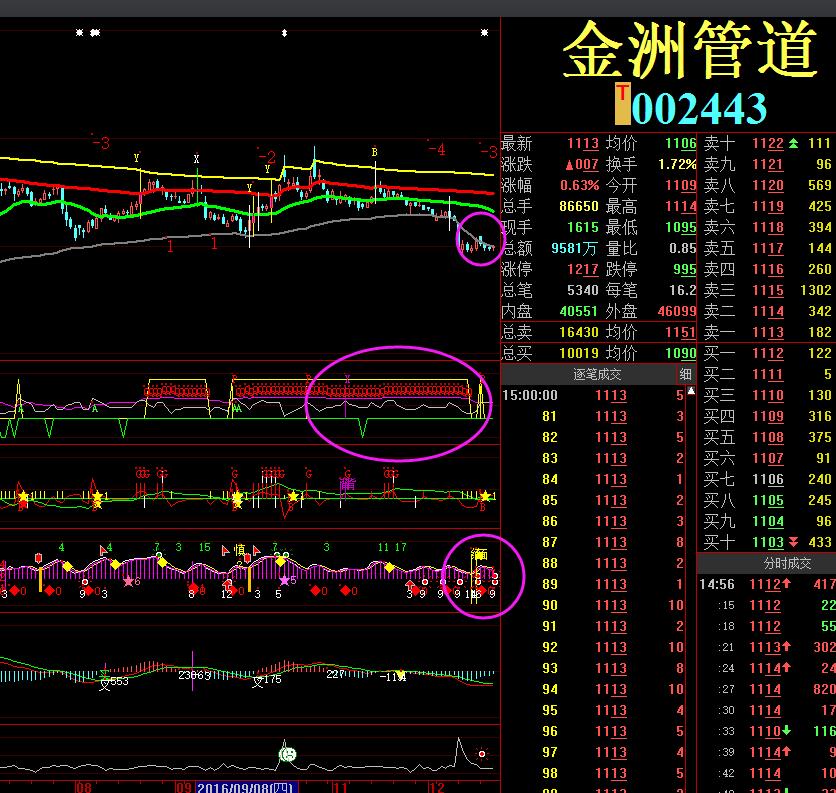Click the 量比 value 0.85
Viewport: 836px width, 793px height.
tap(683, 249)
